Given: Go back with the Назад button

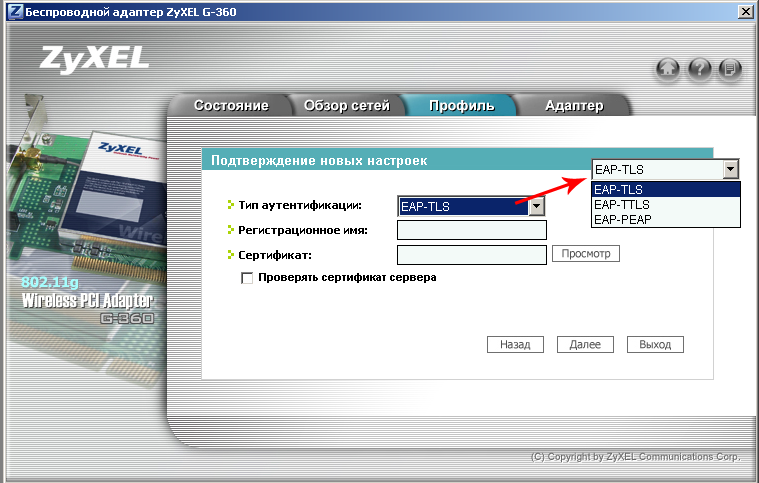Looking at the screenshot, I should pyautogui.click(x=515, y=345).
